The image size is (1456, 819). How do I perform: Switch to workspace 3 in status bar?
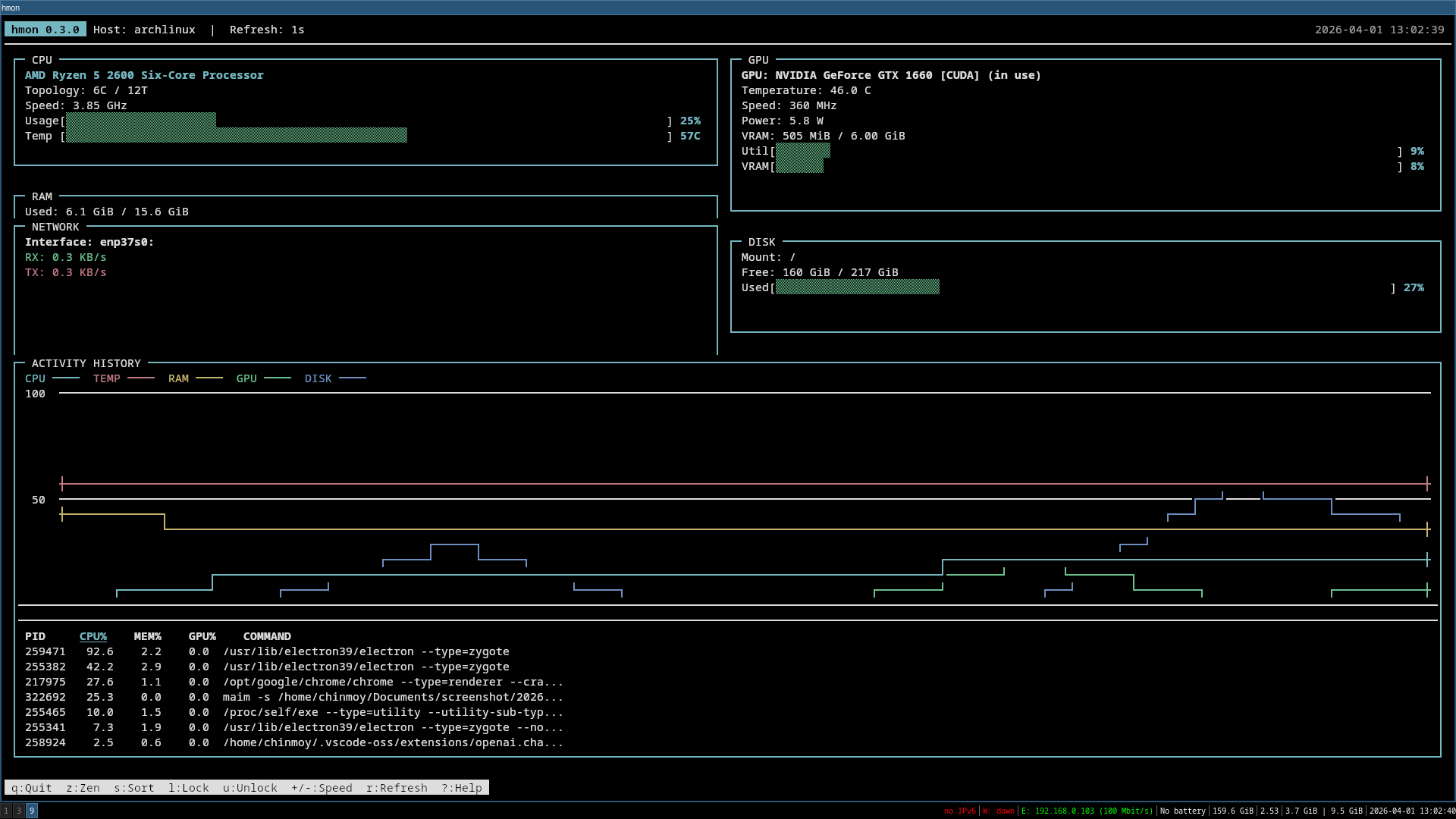pos(19,811)
